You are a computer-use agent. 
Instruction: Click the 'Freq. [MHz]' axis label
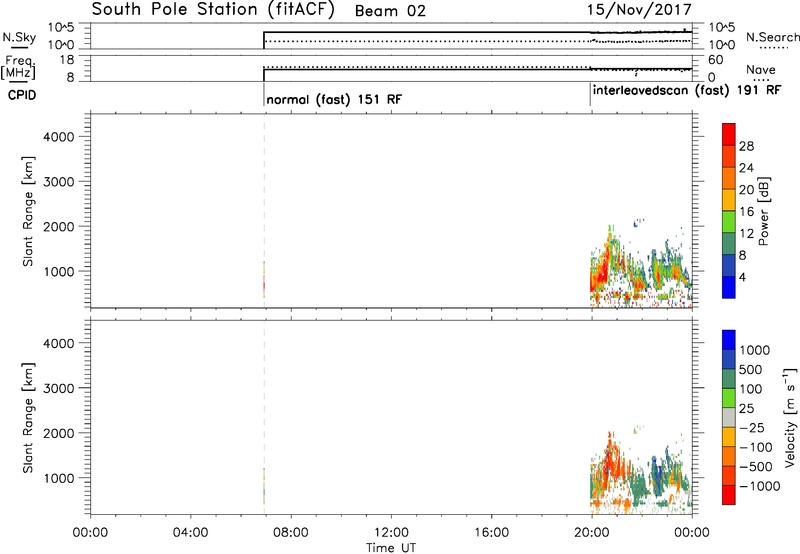click(18, 68)
